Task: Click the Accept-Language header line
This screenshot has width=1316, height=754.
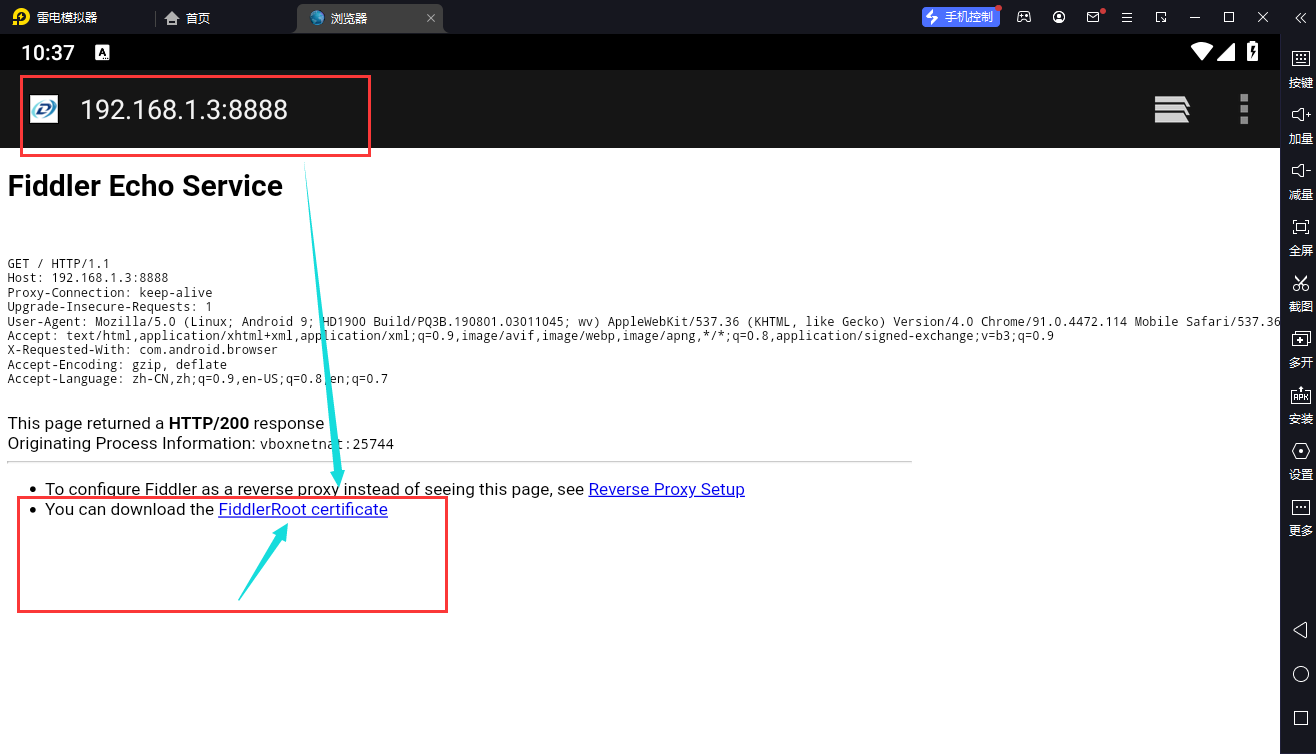Action: 197,379
